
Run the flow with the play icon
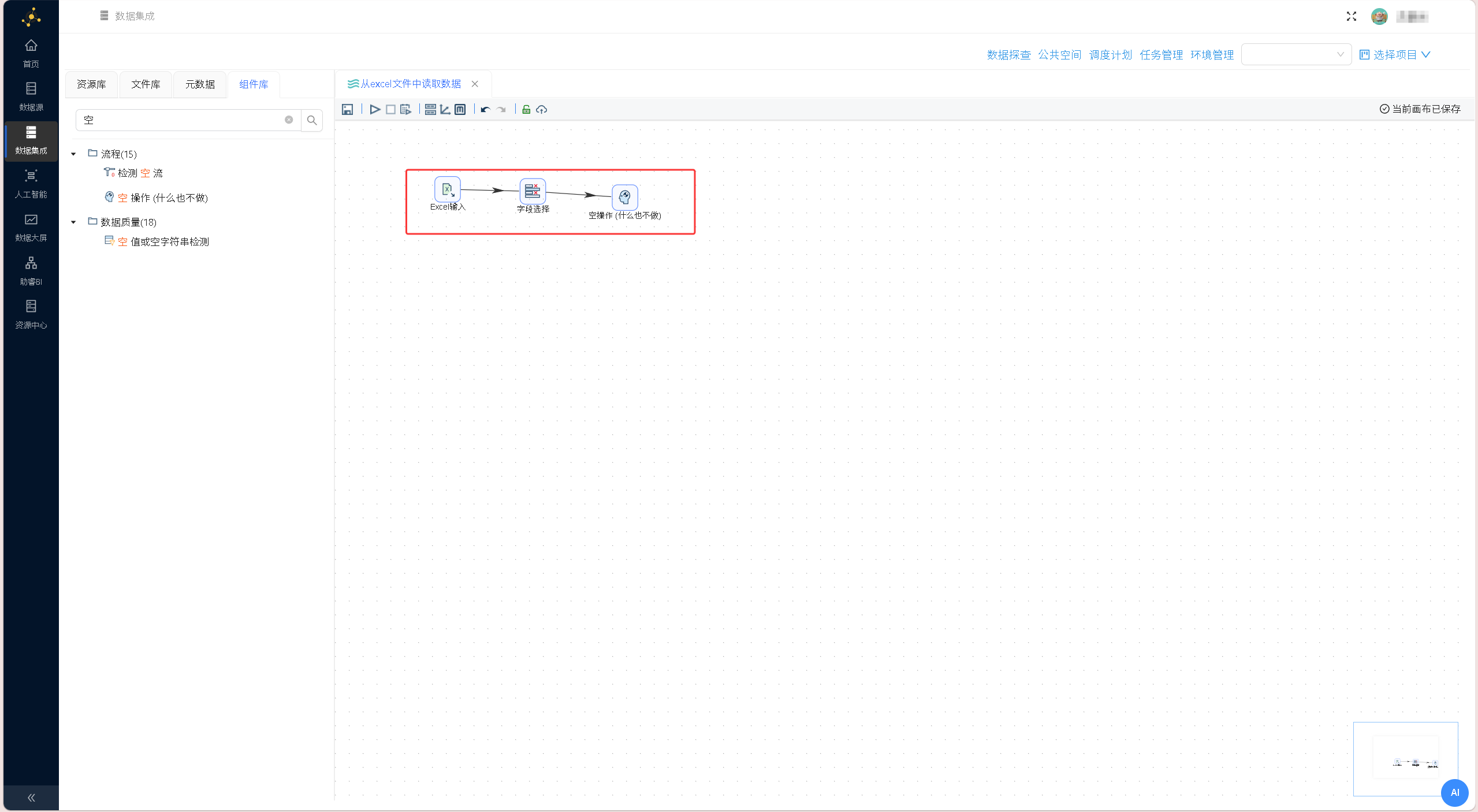[x=375, y=109]
